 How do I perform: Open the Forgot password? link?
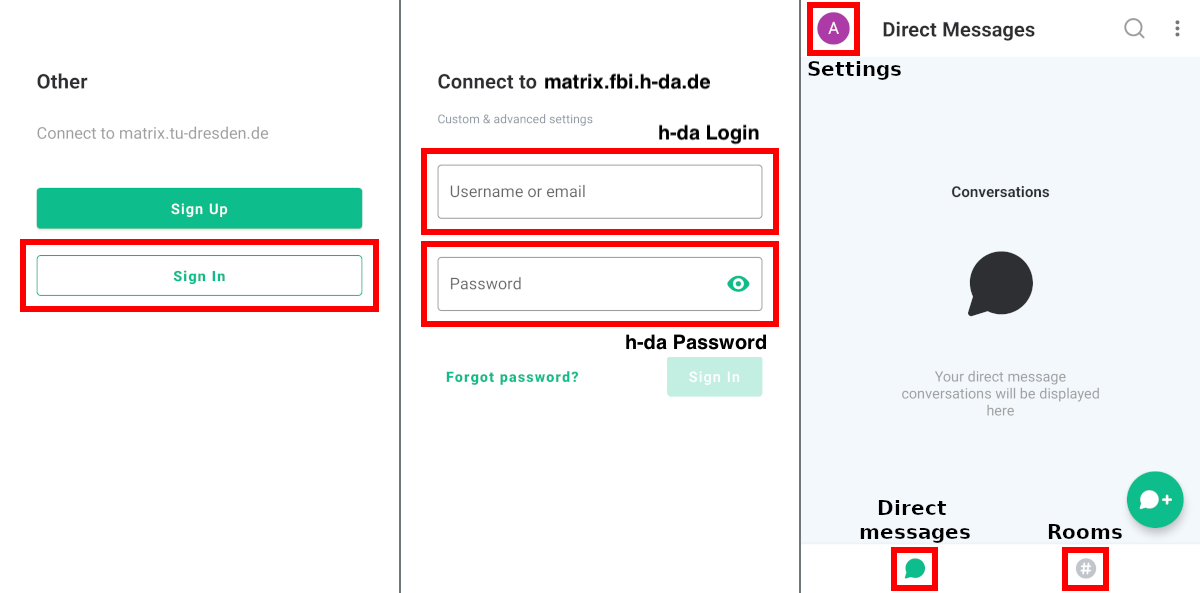point(512,377)
